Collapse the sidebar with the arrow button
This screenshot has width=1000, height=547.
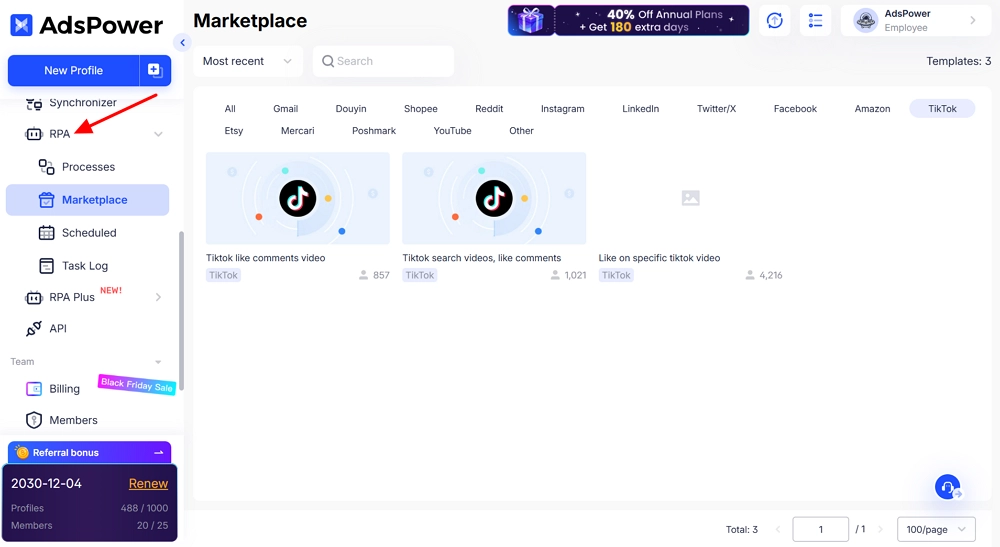182,43
